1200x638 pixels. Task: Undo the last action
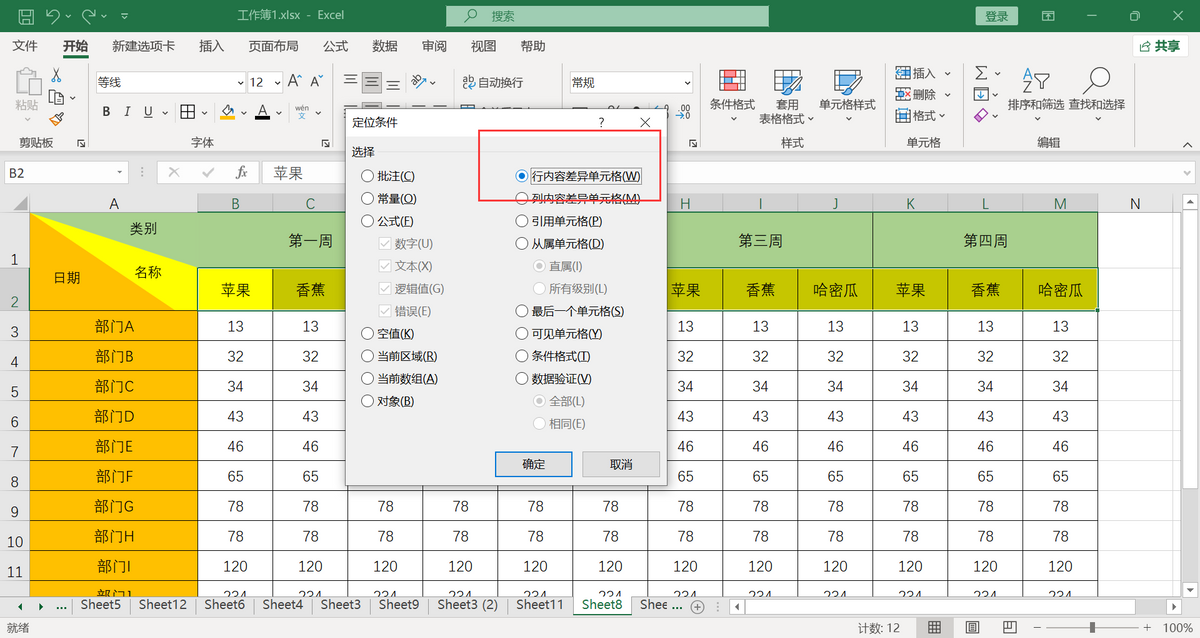[x=53, y=16]
